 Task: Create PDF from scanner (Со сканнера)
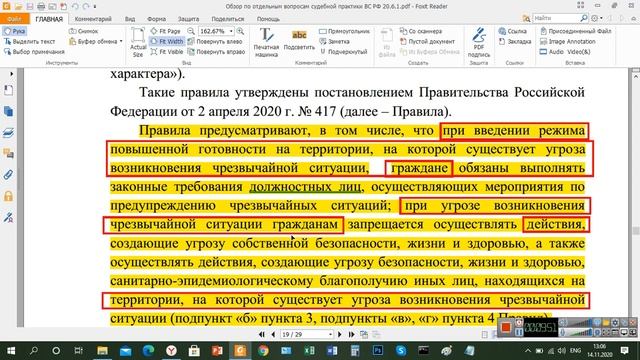click(421, 31)
